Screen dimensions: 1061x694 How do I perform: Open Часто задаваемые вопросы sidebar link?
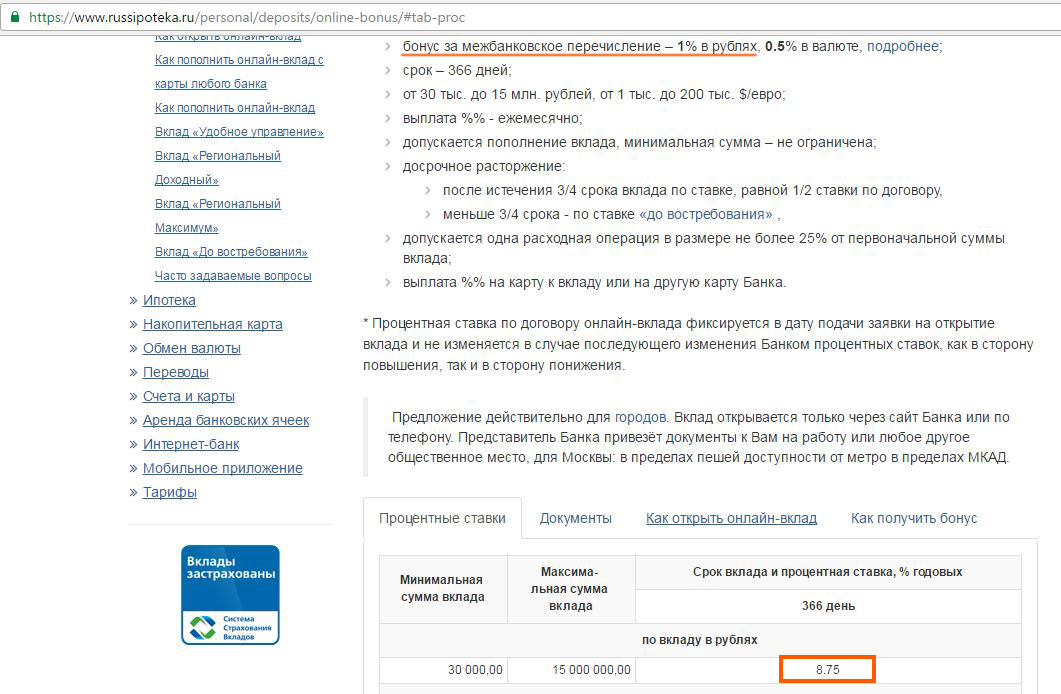pyautogui.click(x=233, y=276)
